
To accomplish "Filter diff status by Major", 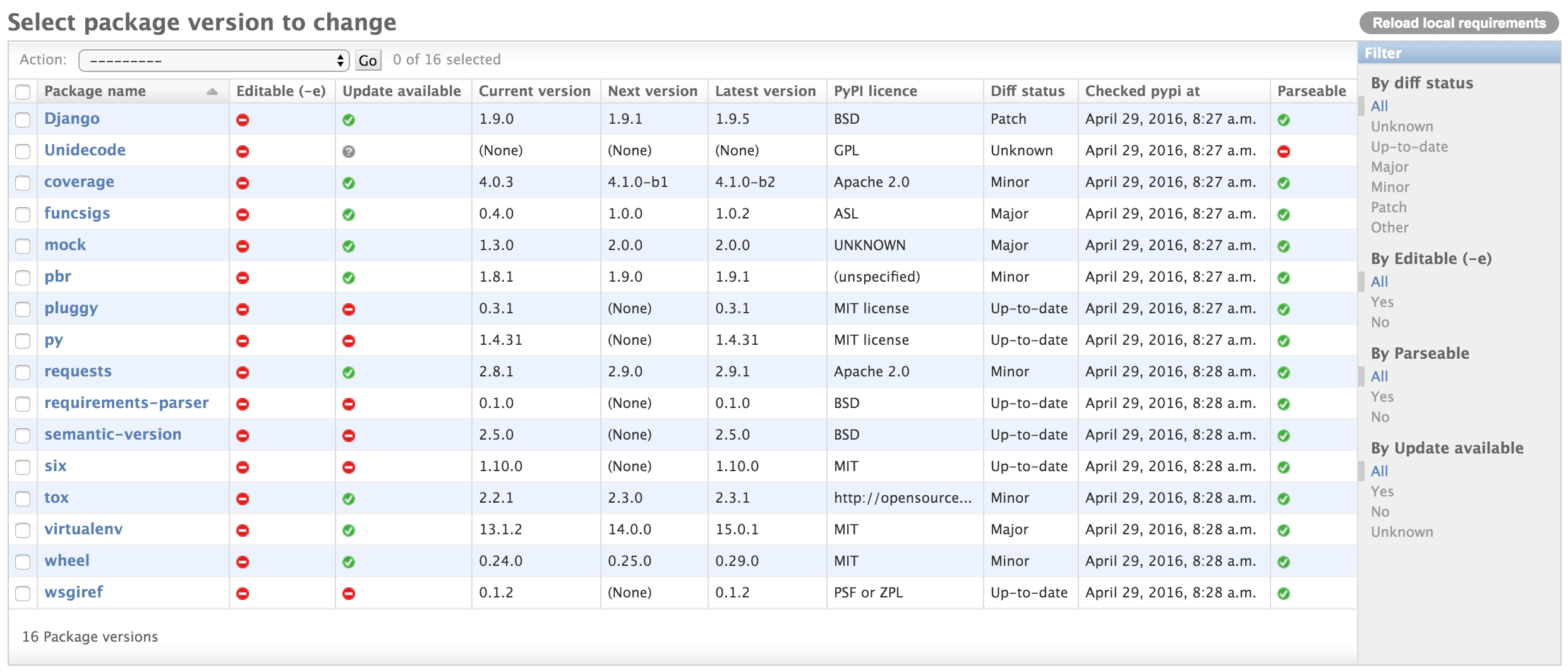I will 1389,167.
